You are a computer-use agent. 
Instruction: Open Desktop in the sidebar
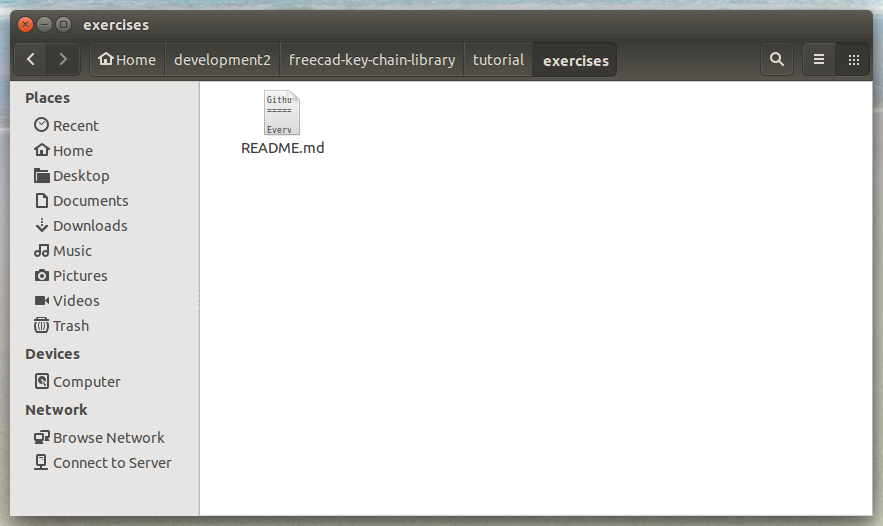pos(104,176)
